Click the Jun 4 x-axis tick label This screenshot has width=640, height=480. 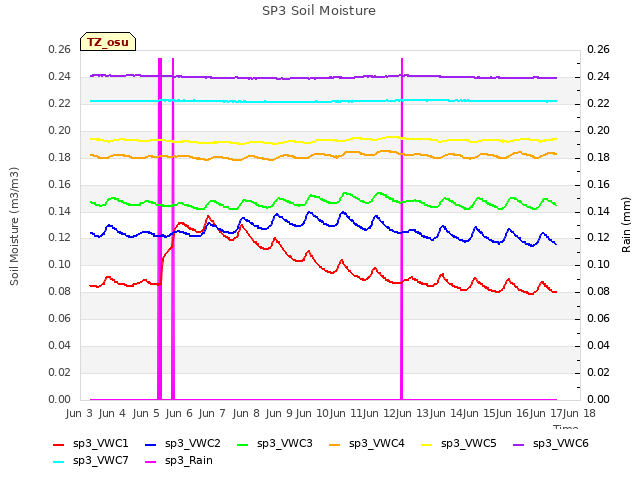click(x=112, y=413)
